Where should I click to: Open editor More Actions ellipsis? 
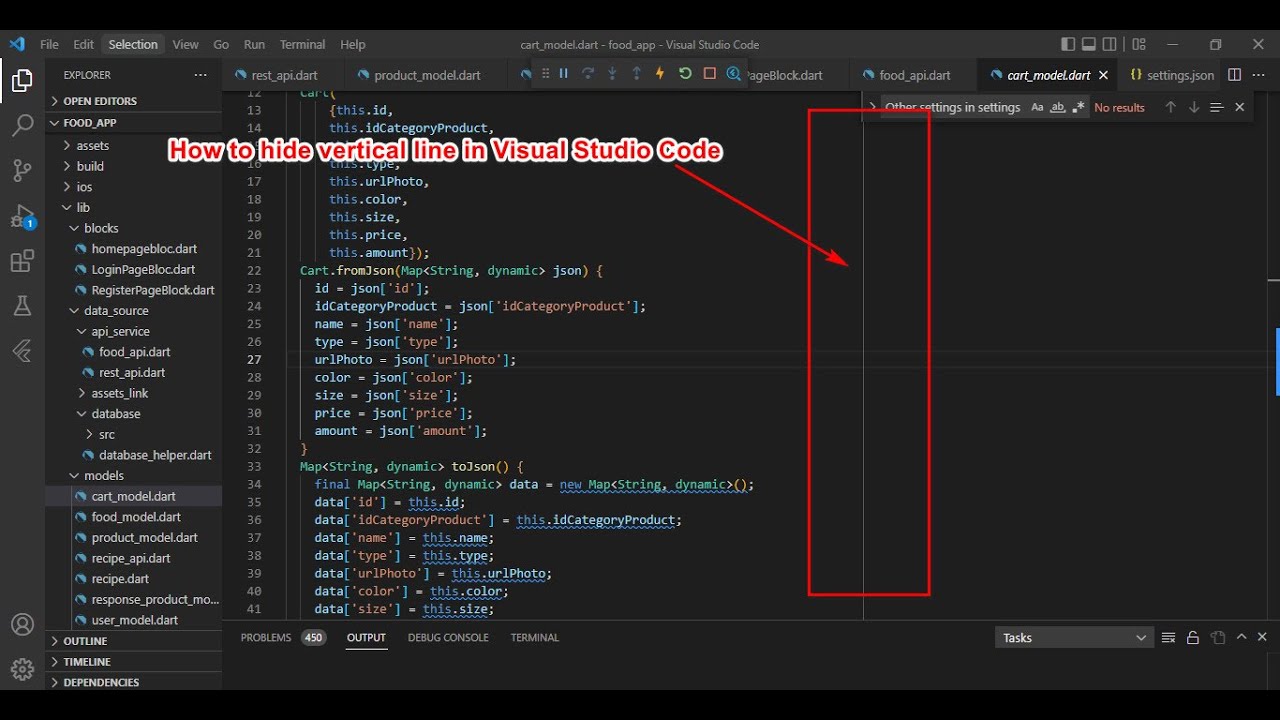pos(1260,75)
